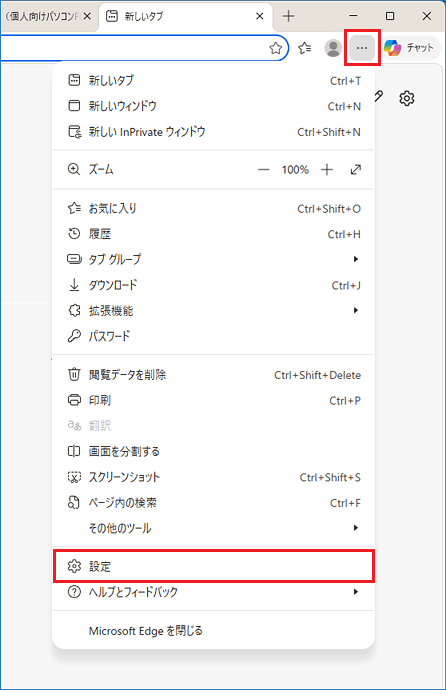Open お気に入り from the menu
The height and width of the screenshot is (690, 446).
tap(214, 208)
